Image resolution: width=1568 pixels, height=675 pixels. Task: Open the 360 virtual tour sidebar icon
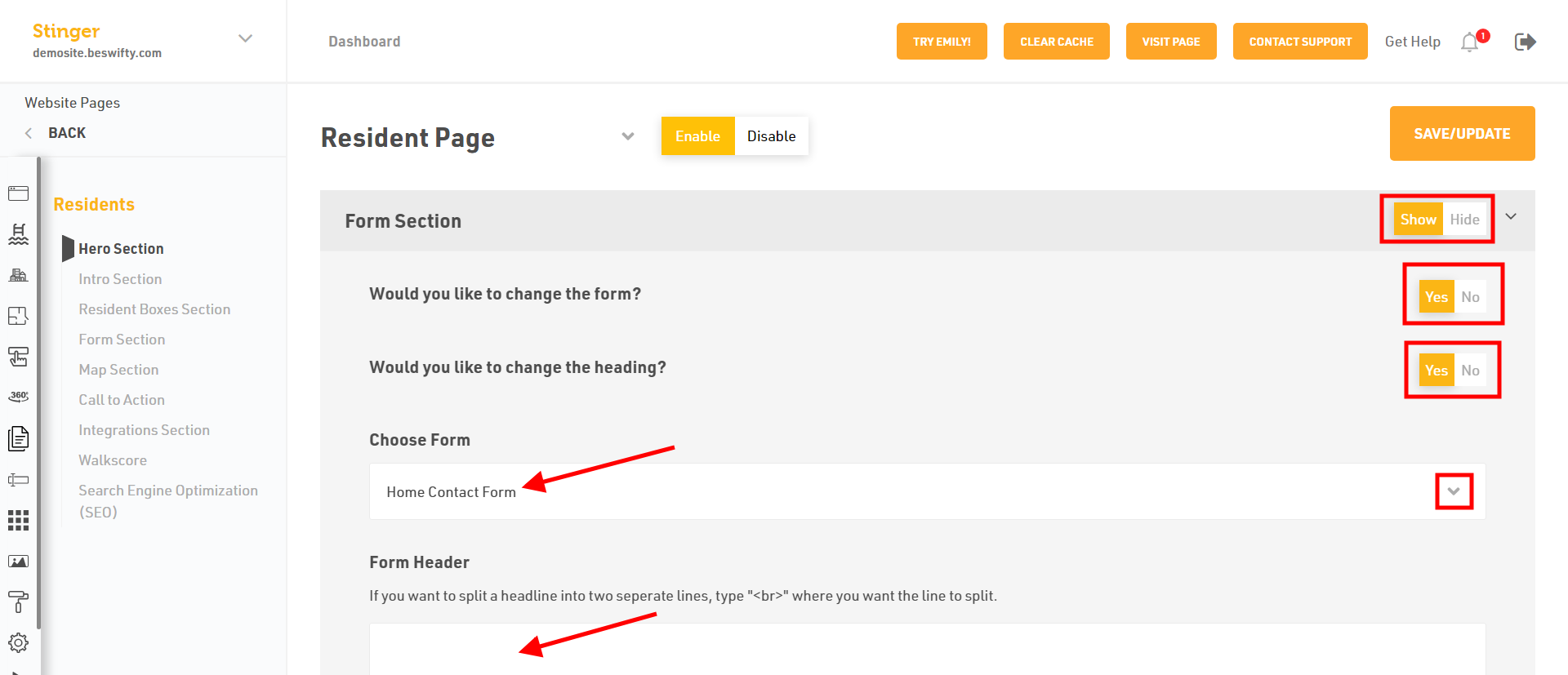coord(18,397)
